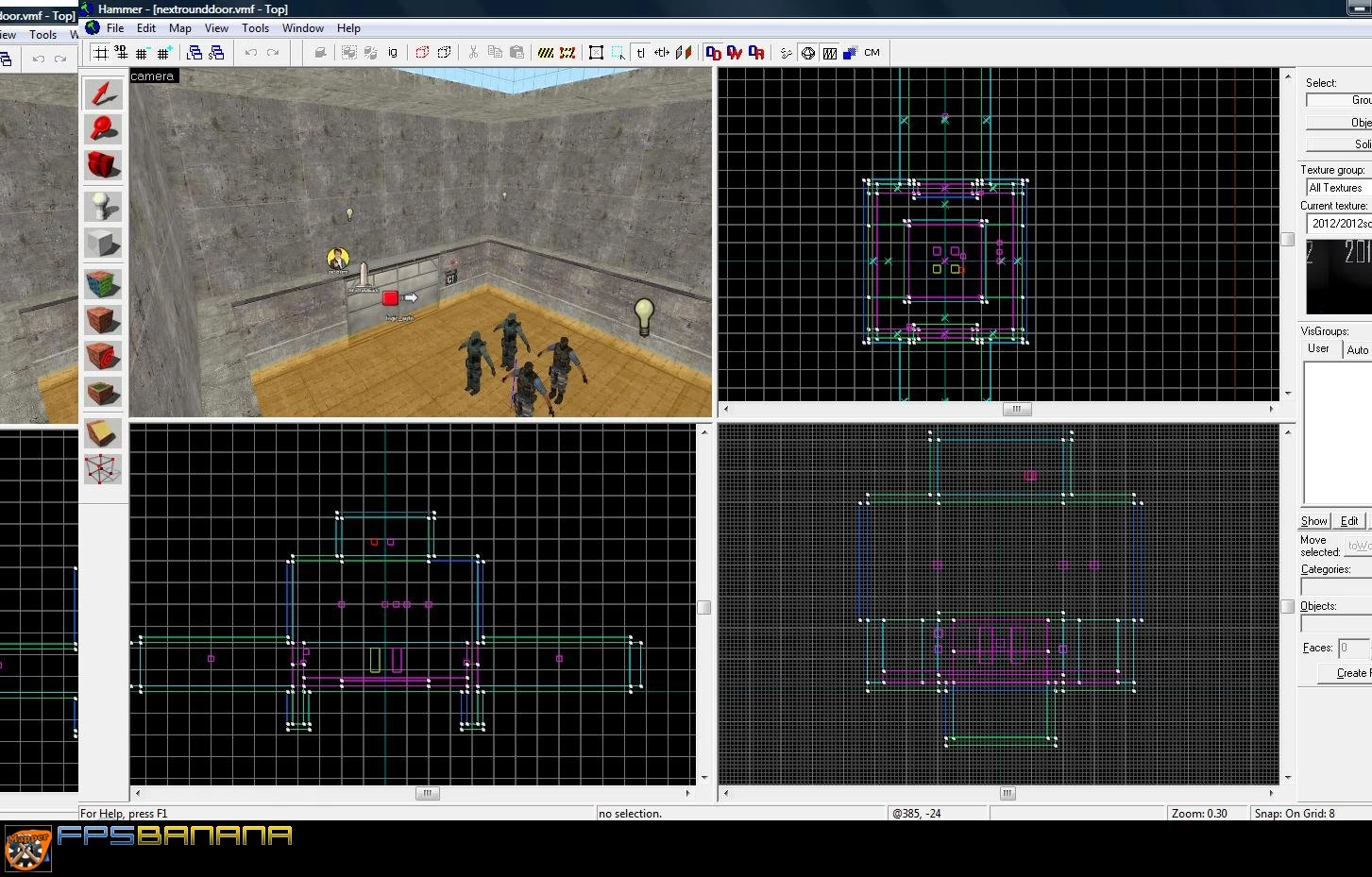Select the Magnify tool
Screen dimensions: 1372x877
pos(103,129)
